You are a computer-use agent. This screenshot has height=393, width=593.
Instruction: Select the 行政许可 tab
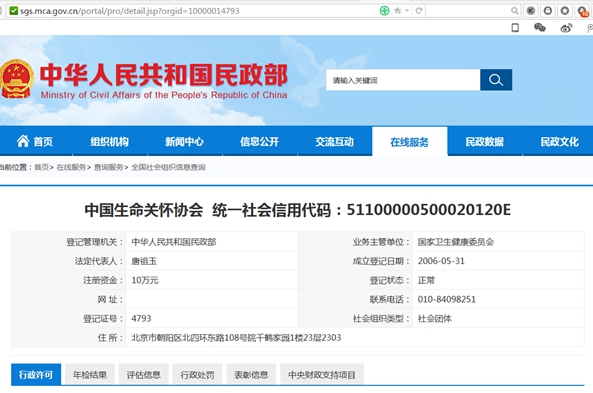[36, 374]
